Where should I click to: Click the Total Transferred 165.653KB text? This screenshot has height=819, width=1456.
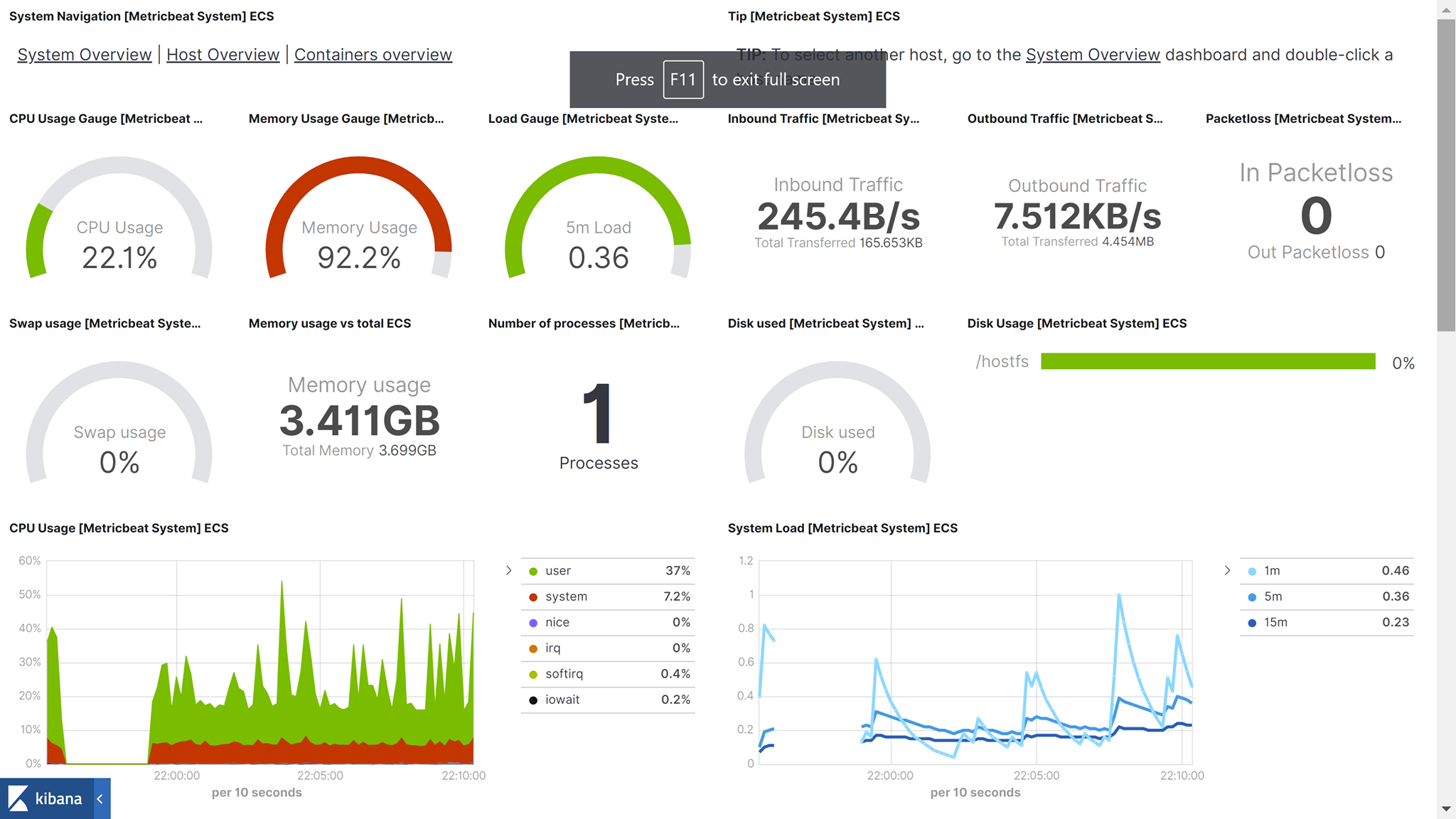tap(838, 243)
